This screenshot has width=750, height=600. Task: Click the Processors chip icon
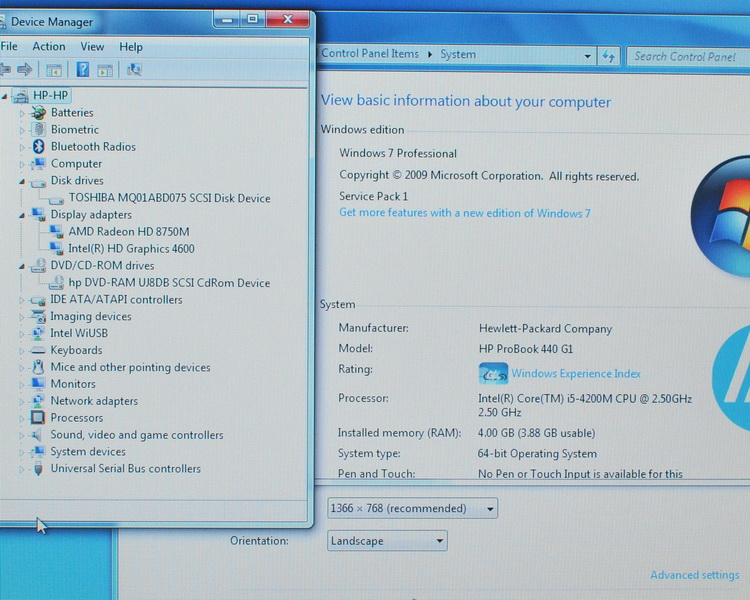point(38,418)
